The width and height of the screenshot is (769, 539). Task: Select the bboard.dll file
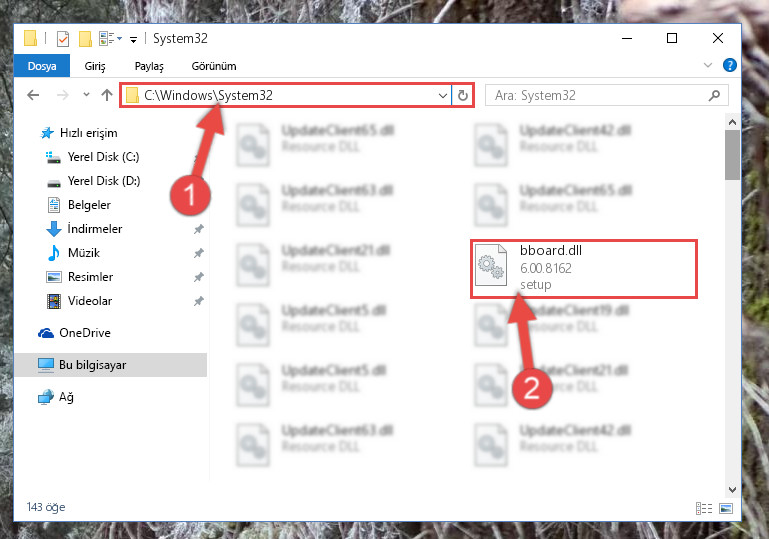(584, 269)
